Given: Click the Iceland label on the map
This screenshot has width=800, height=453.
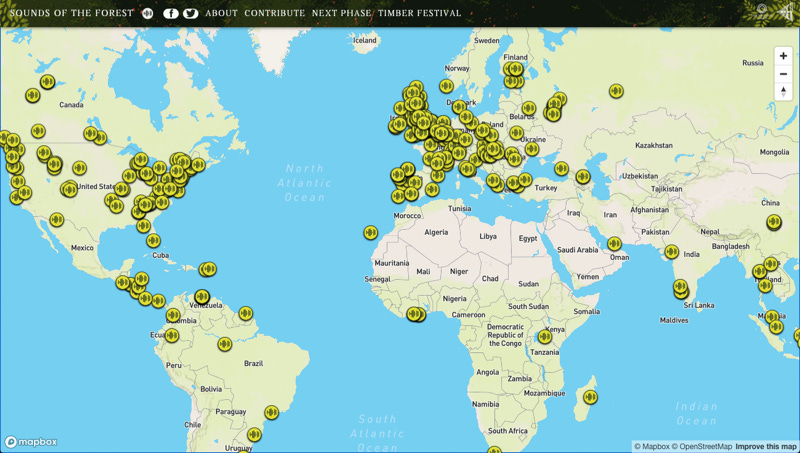Looking at the screenshot, I should (365, 40).
